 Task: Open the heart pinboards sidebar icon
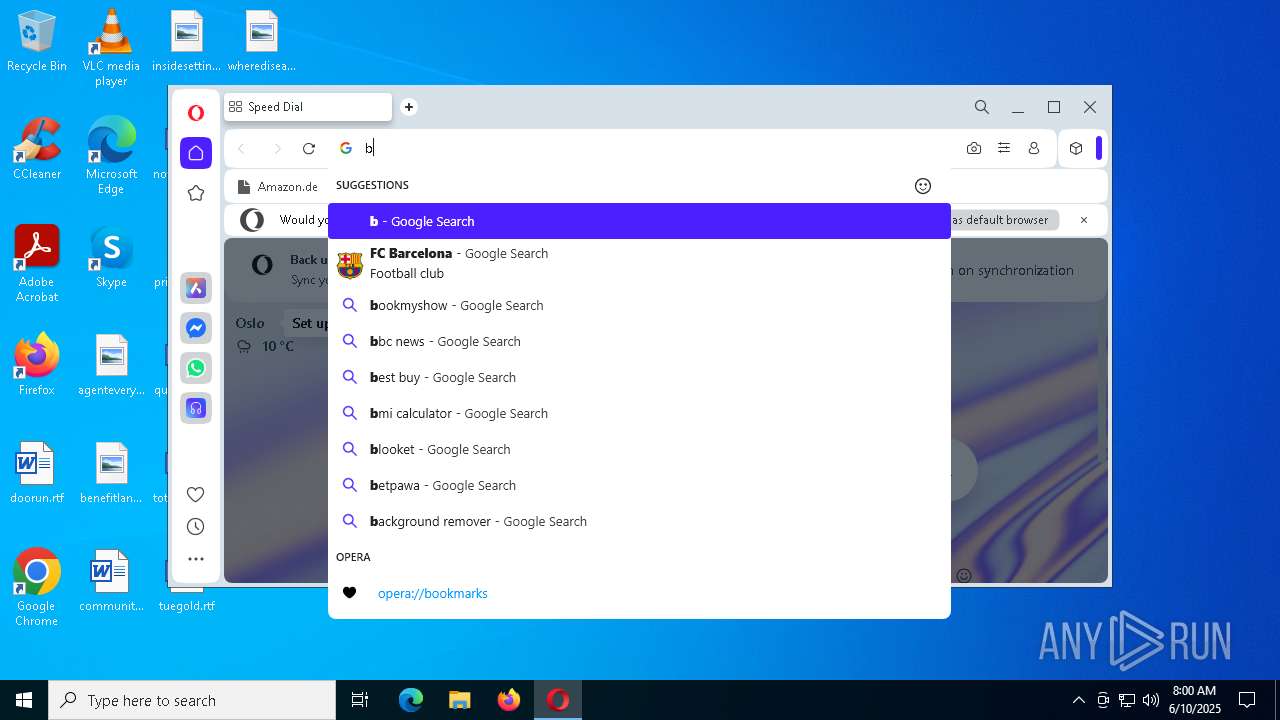click(196, 494)
